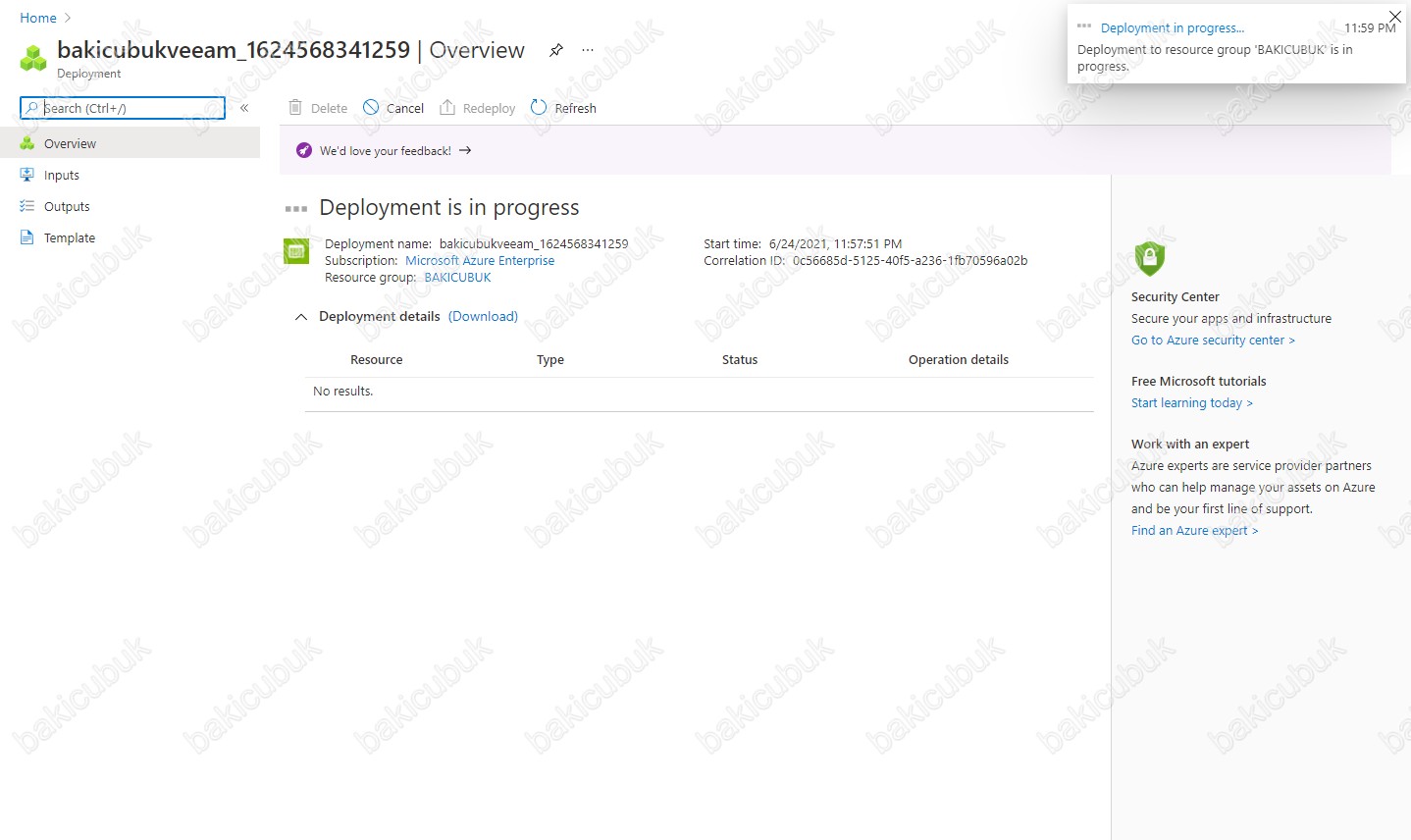This screenshot has width=1411, height=840.
Task: Click the deployment name value bakicubukveeam_1624568341259
Action: pyautogui.click(x=534, y=244)
